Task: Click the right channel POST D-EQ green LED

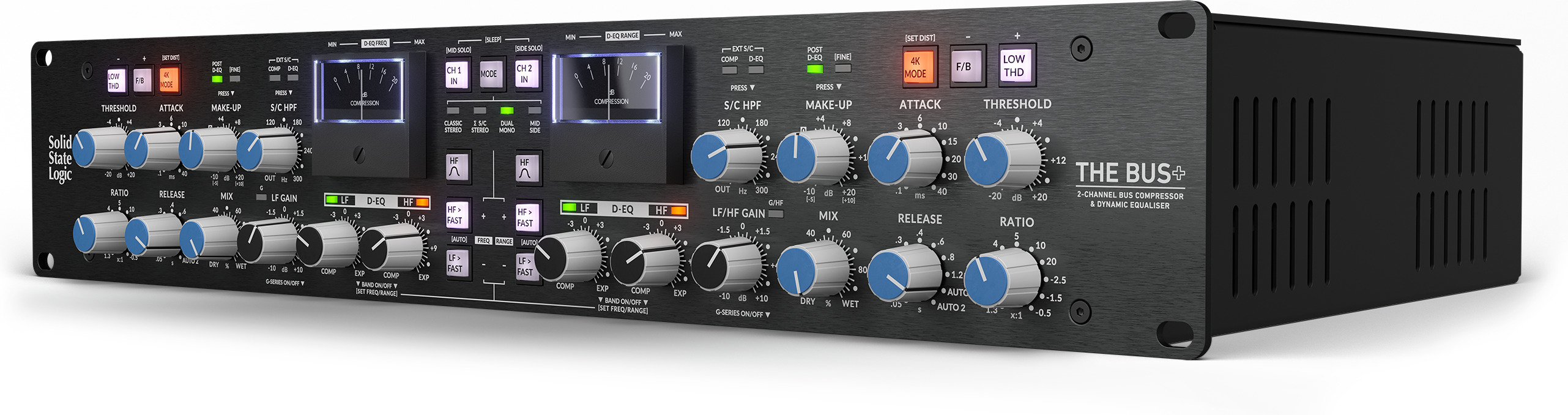Action: point(815,69)
